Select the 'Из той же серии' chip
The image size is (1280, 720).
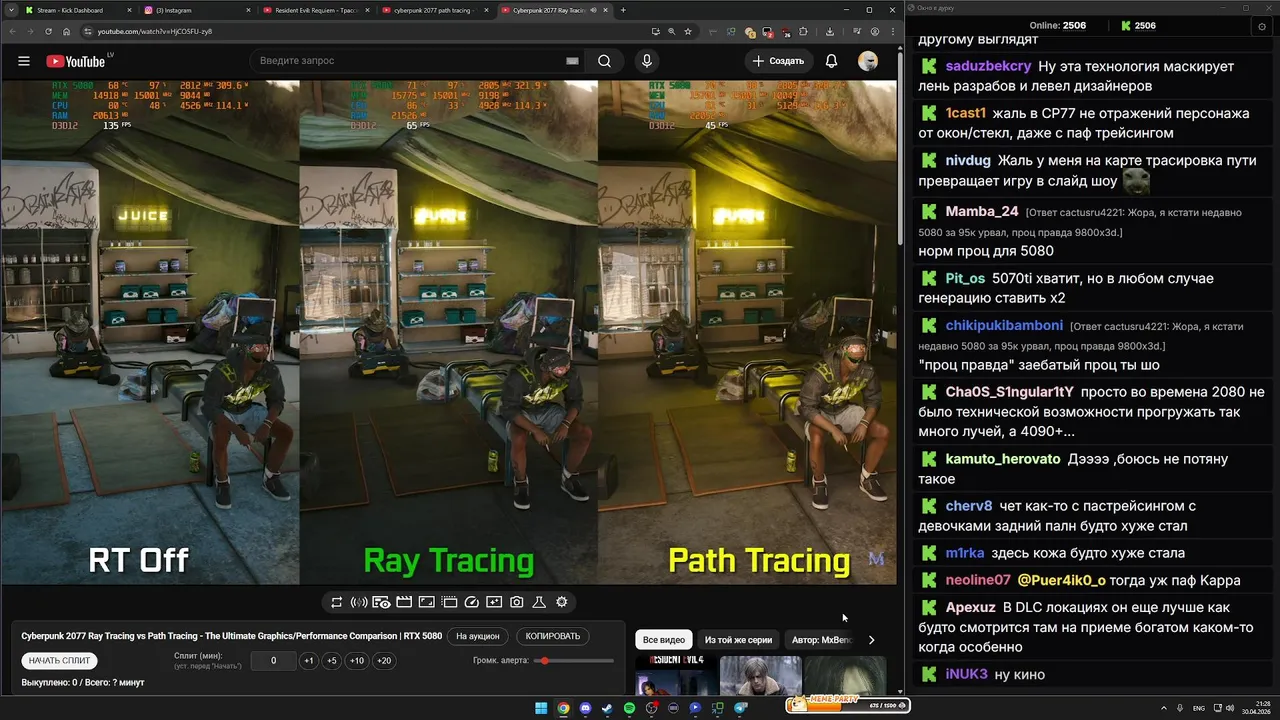tap(738, 640)
